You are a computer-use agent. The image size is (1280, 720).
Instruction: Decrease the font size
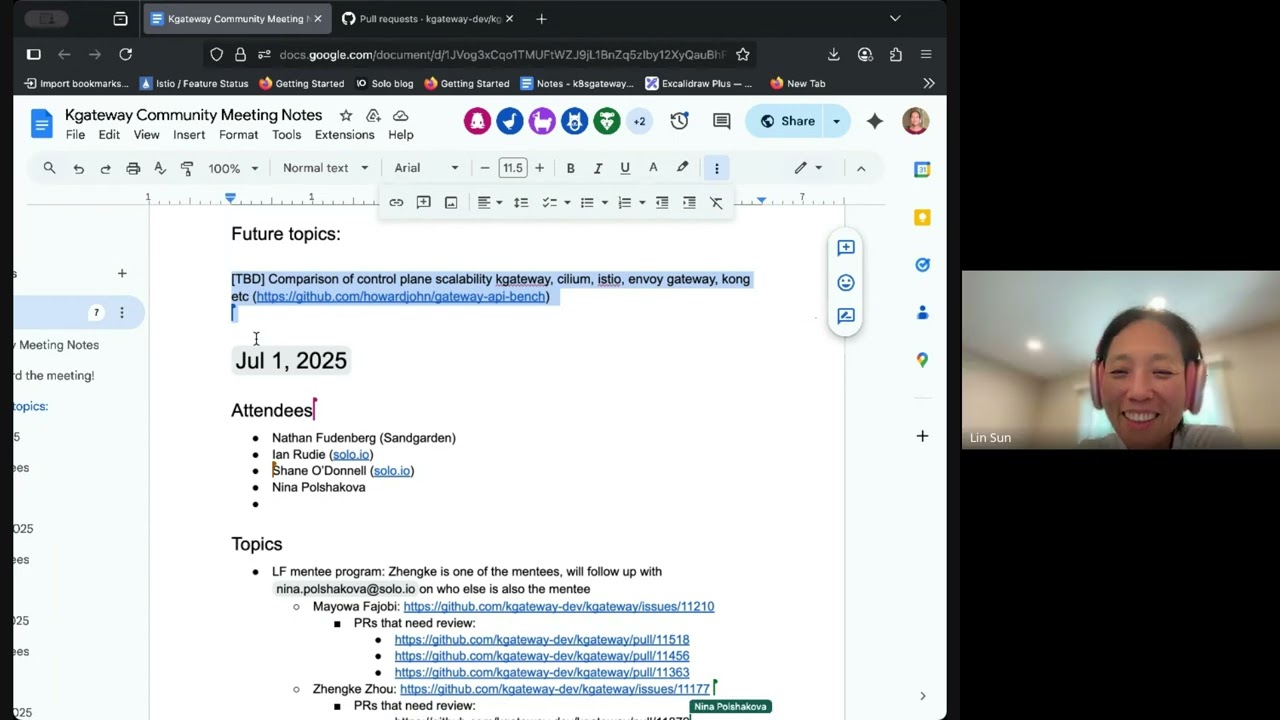point(485,168)
